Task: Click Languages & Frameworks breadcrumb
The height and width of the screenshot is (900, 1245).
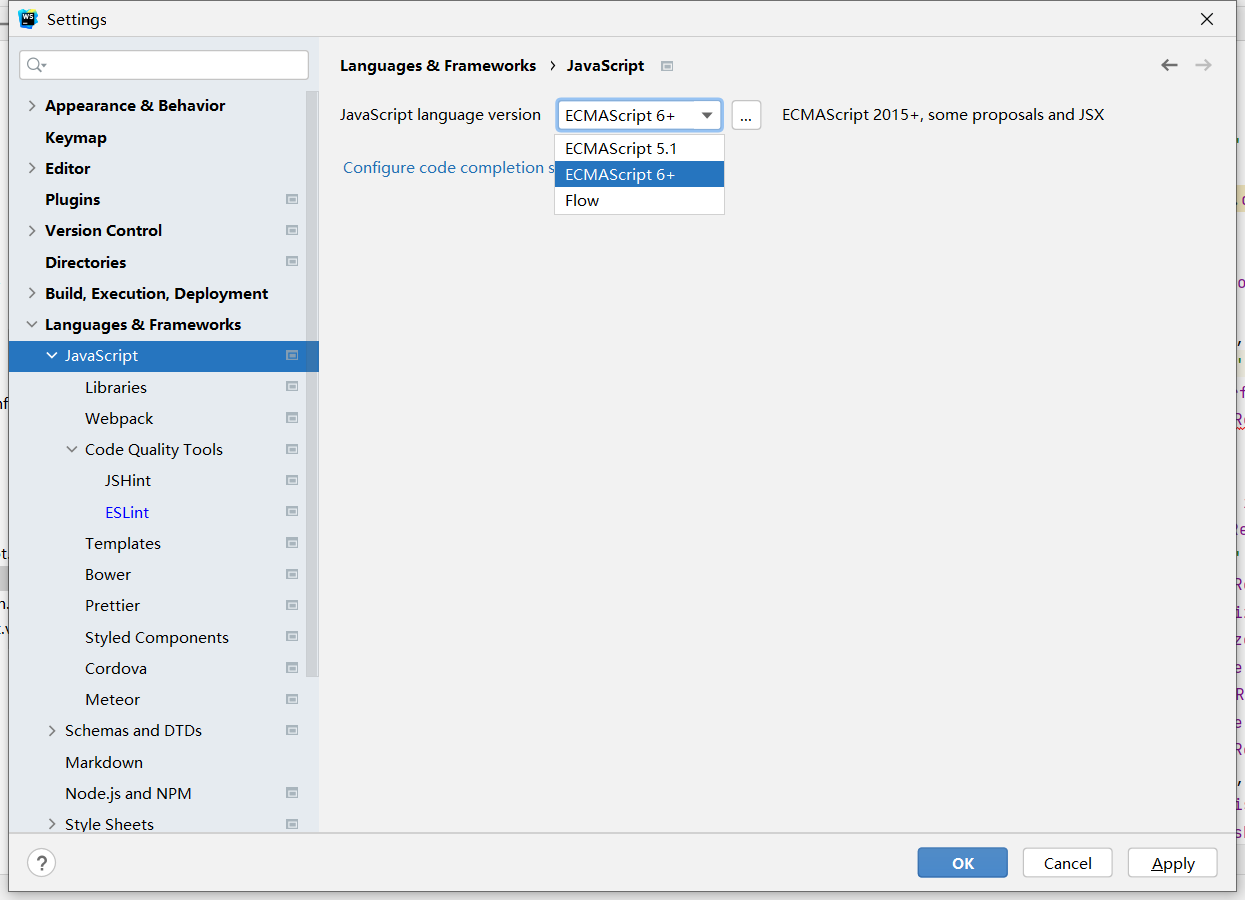Action: coord(438,65)
